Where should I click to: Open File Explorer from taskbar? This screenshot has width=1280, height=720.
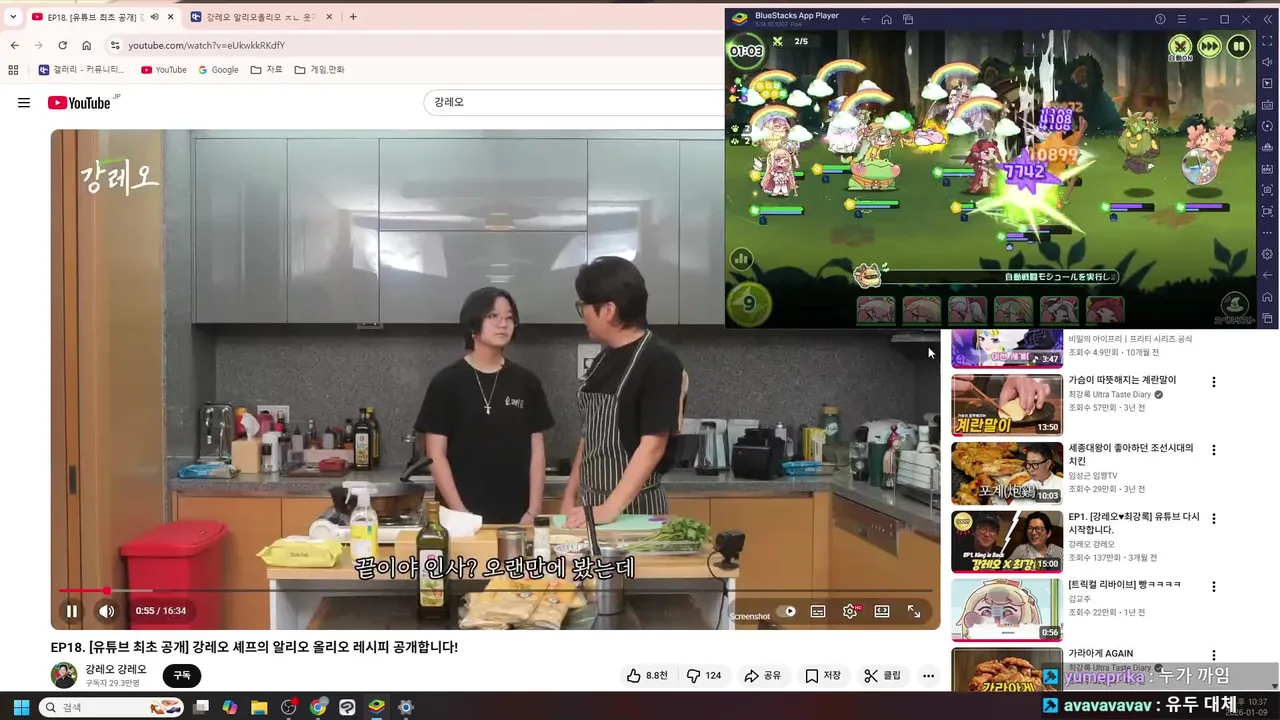259,707
